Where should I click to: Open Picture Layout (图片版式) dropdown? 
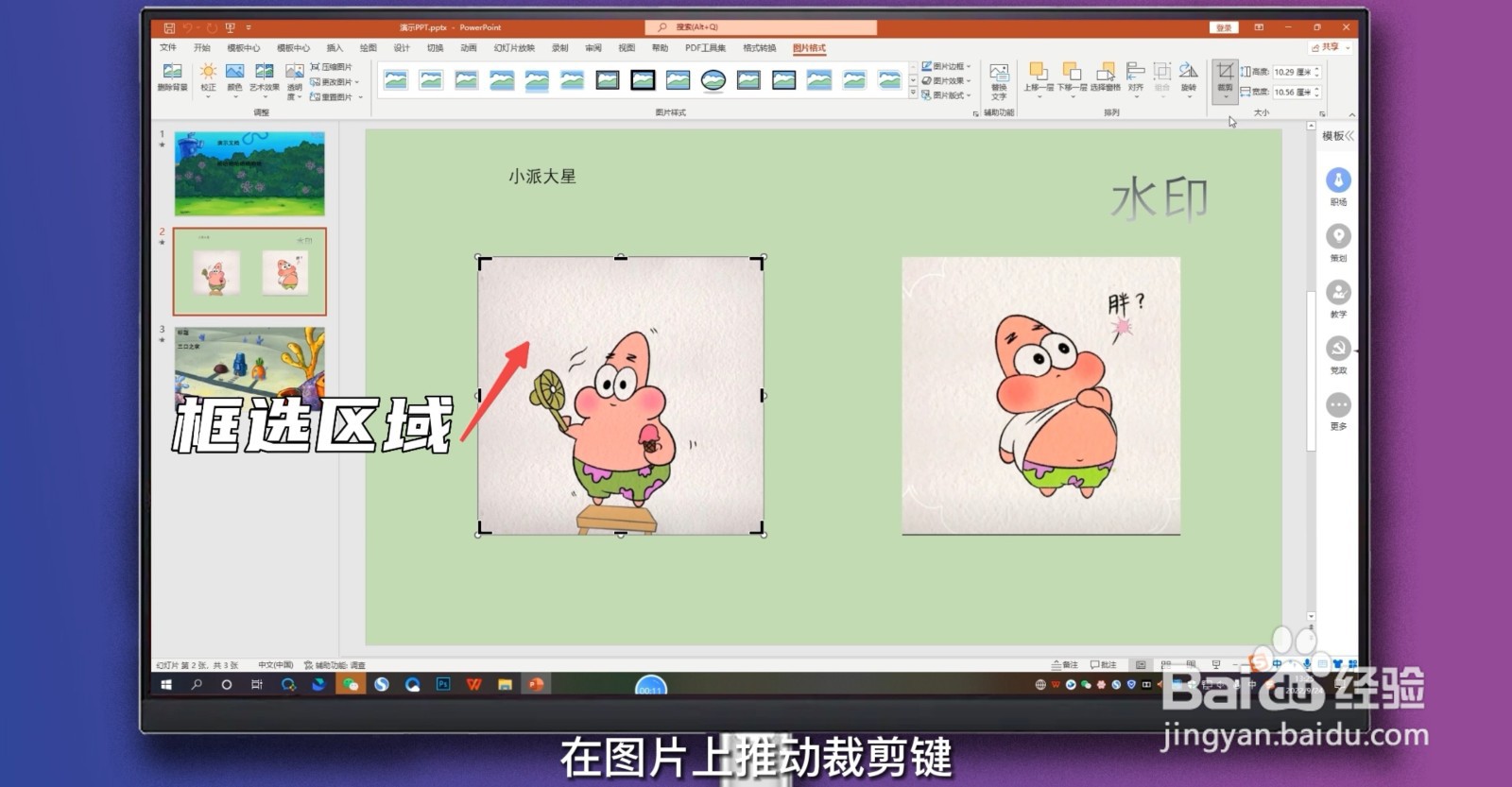(x=945, y=94)
